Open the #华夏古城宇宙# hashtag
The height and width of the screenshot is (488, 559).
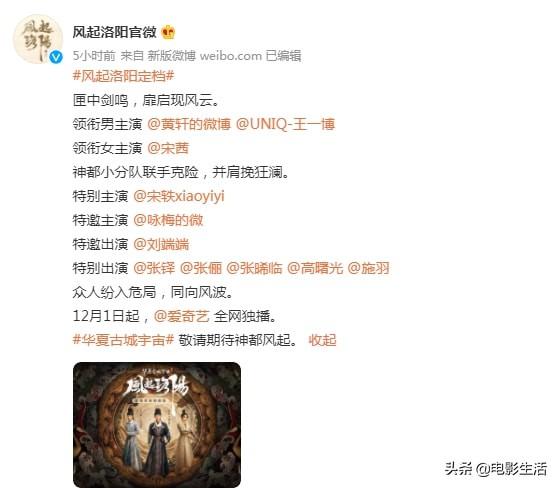(x=123, y=340)
